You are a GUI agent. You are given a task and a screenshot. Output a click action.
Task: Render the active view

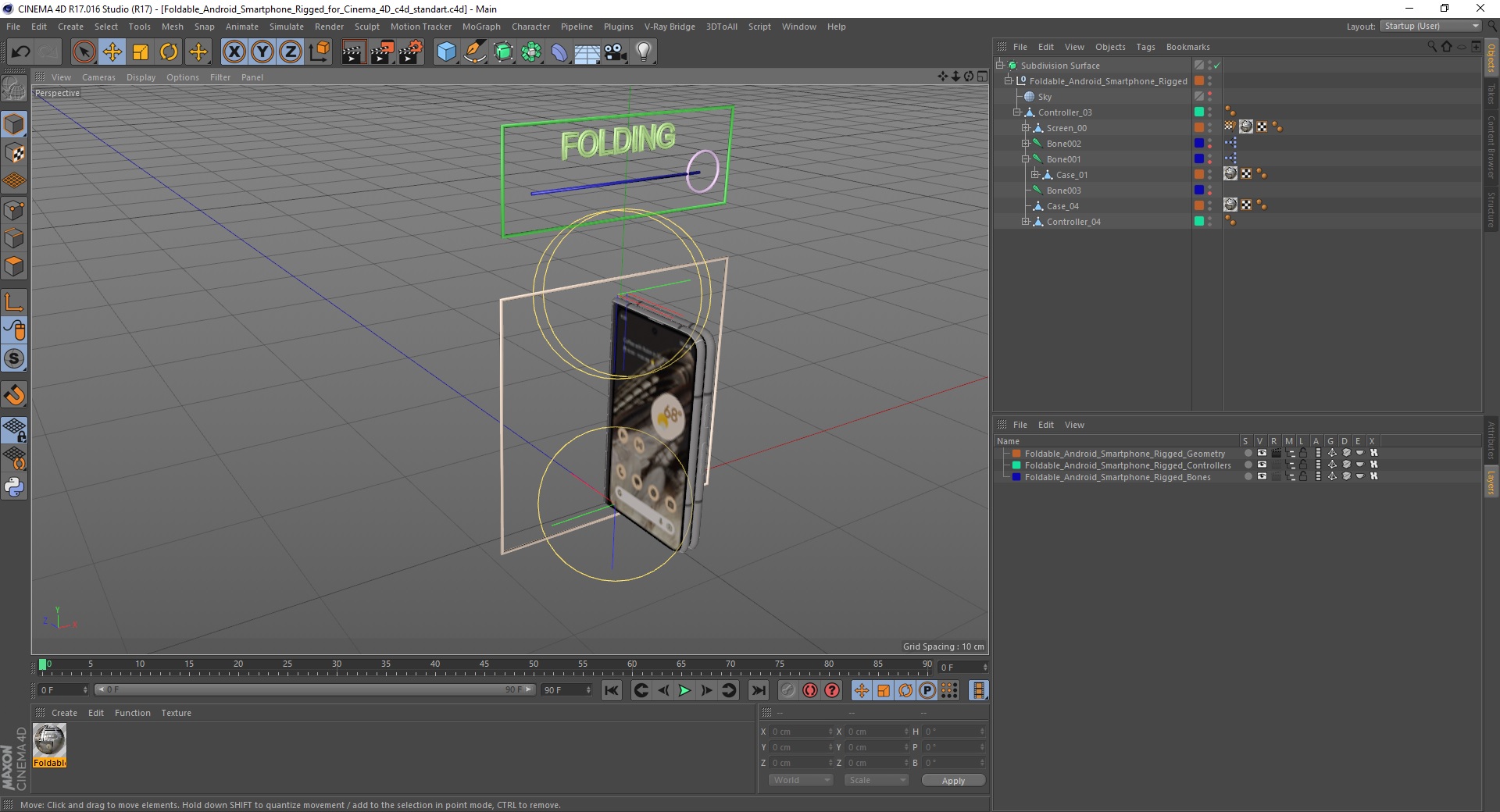(353, 52)
